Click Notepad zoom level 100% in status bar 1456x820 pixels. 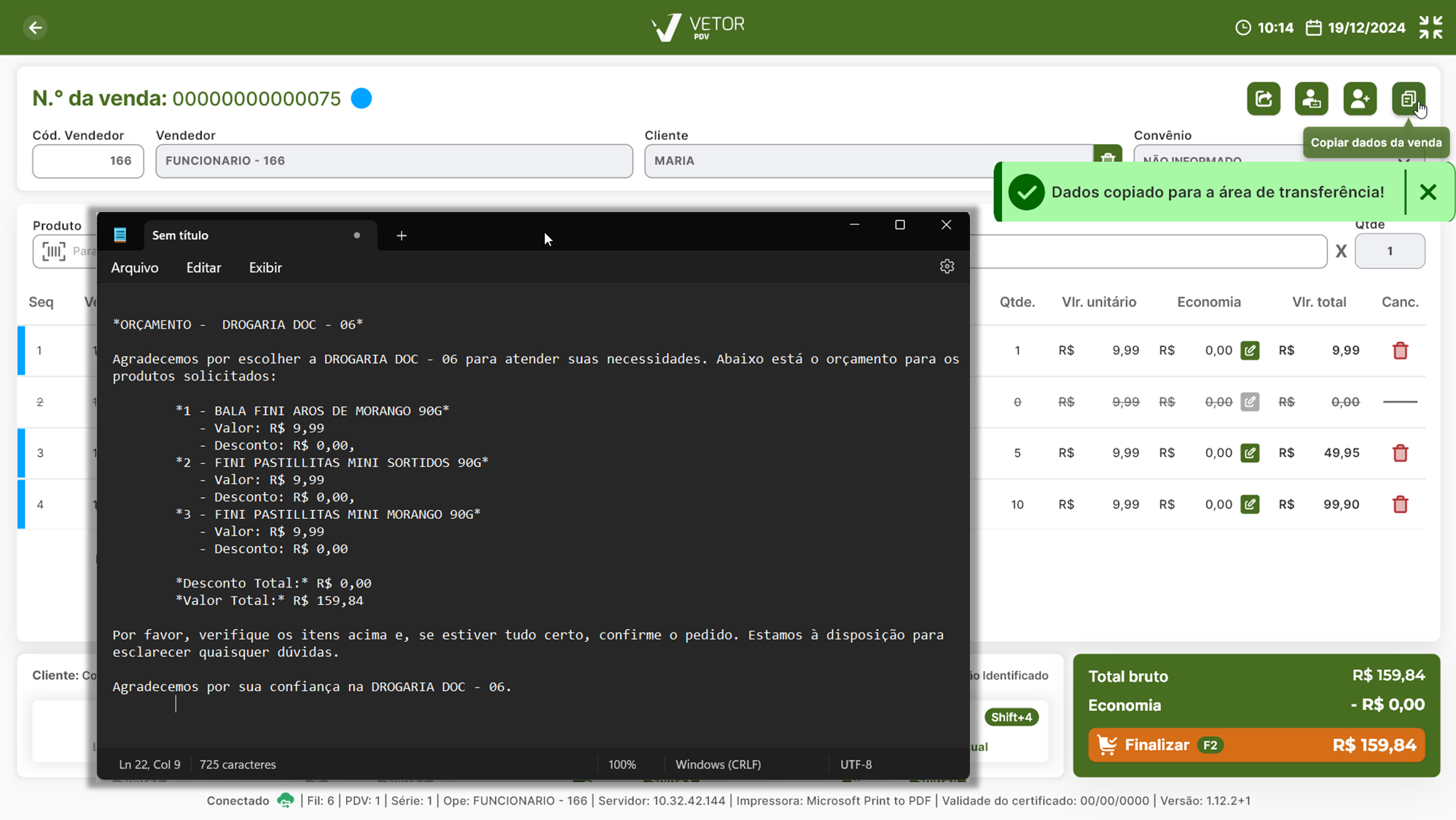[622, 765]
